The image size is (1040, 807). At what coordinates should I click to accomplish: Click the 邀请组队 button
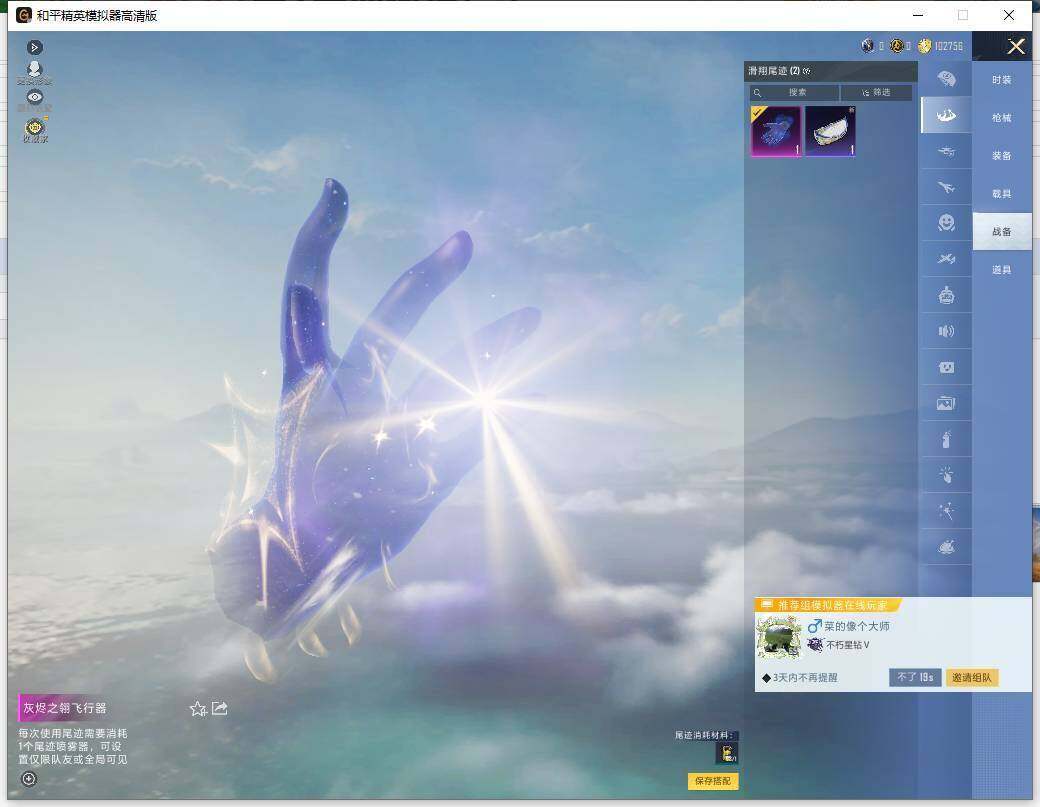pos(972,677)
